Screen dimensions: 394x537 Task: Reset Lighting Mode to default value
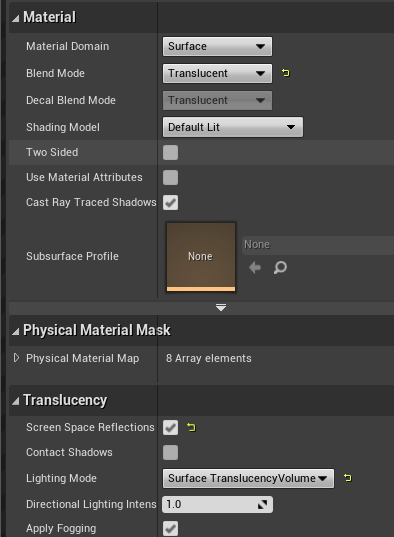[347, 478]
